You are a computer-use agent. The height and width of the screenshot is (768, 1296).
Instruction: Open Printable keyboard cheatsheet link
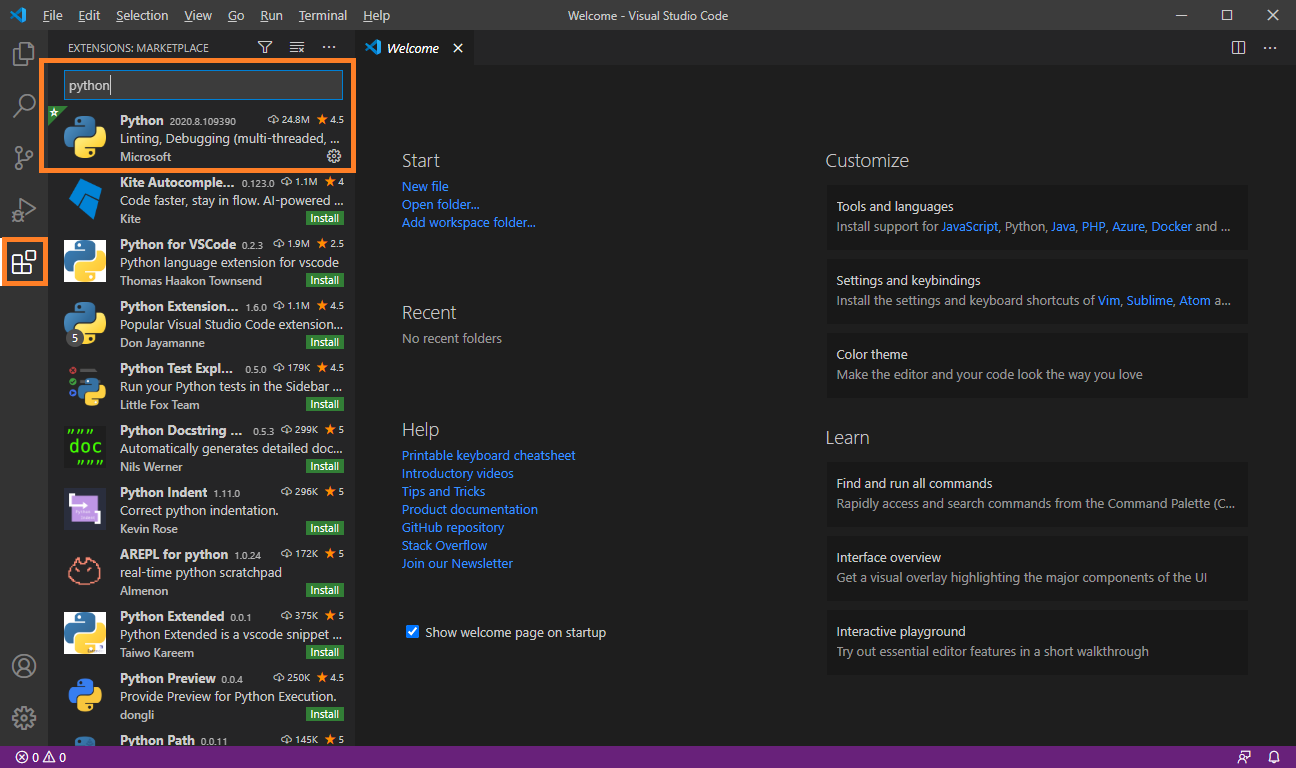point(489,455)
